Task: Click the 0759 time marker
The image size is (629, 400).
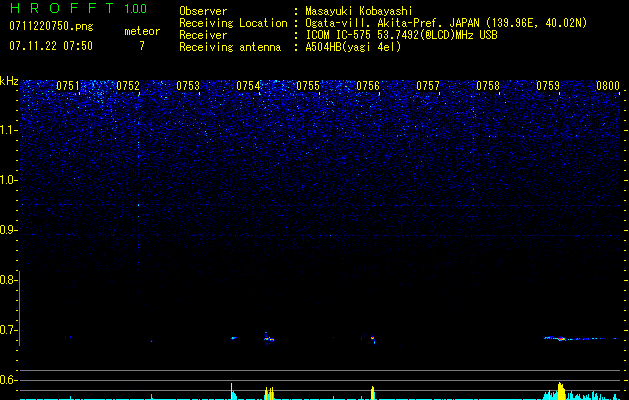Action: [548, 86]
